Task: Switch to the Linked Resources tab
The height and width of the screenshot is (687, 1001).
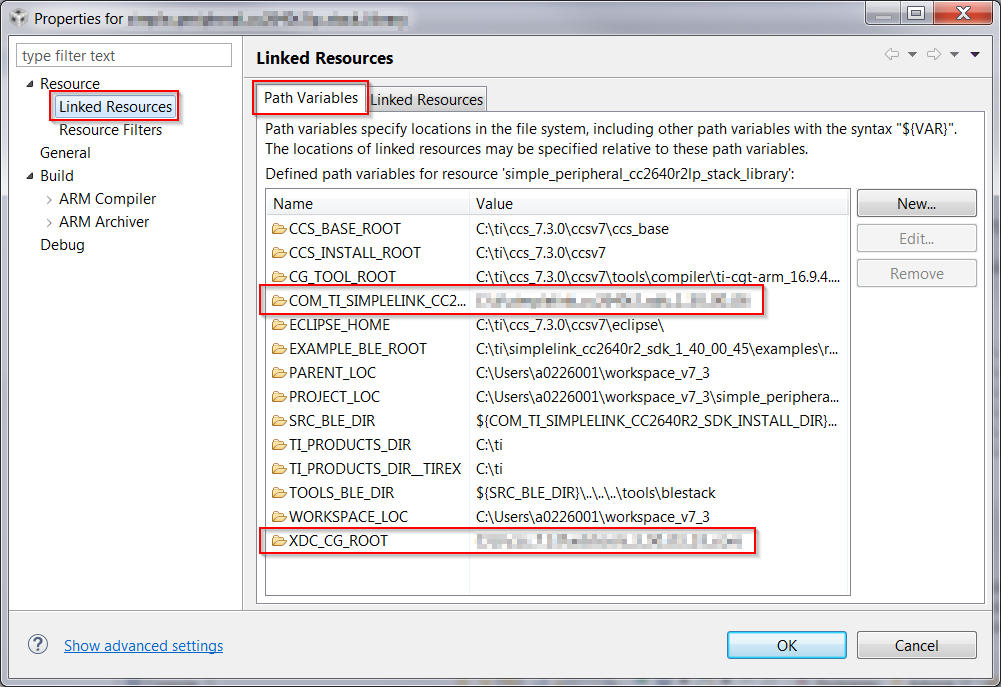Action: point(427,98)
